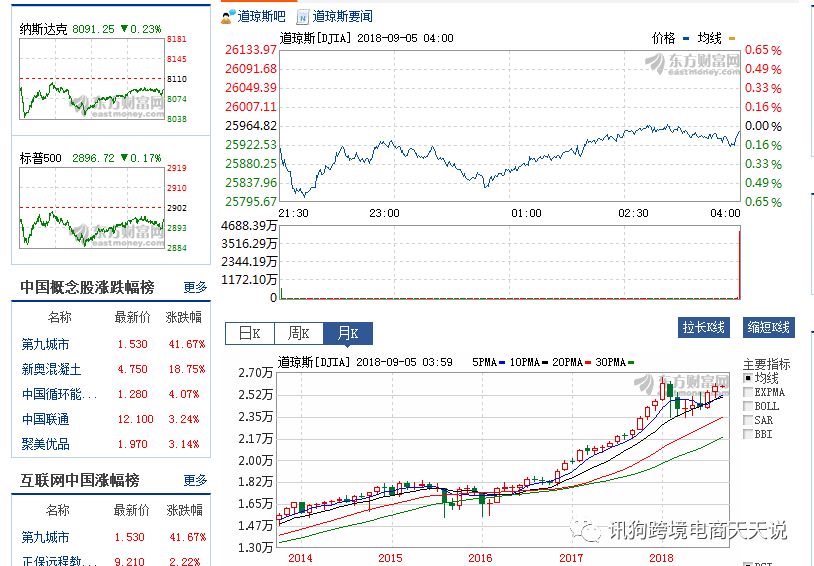The width and height of the screenshot is (814, 566).
Task: Click 拉长K线 button
Action: click(x=703, y=327)
